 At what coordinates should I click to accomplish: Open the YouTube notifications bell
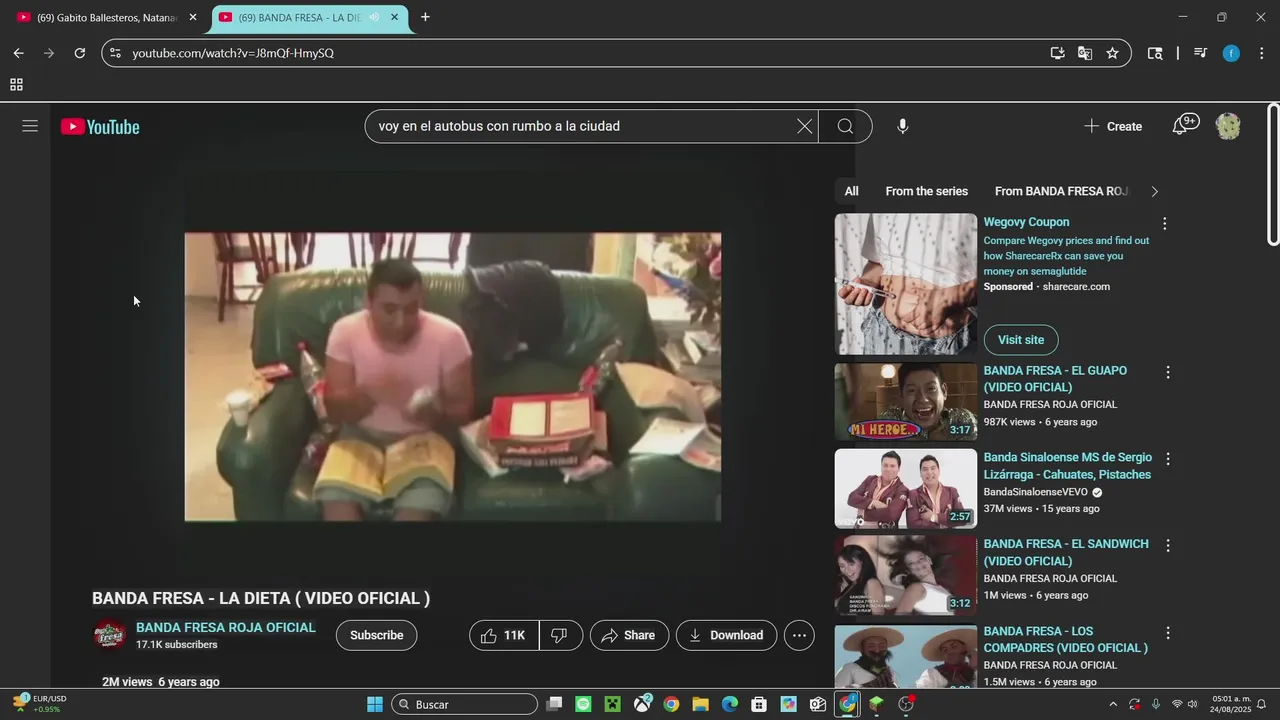click(x=1183, y=126)
